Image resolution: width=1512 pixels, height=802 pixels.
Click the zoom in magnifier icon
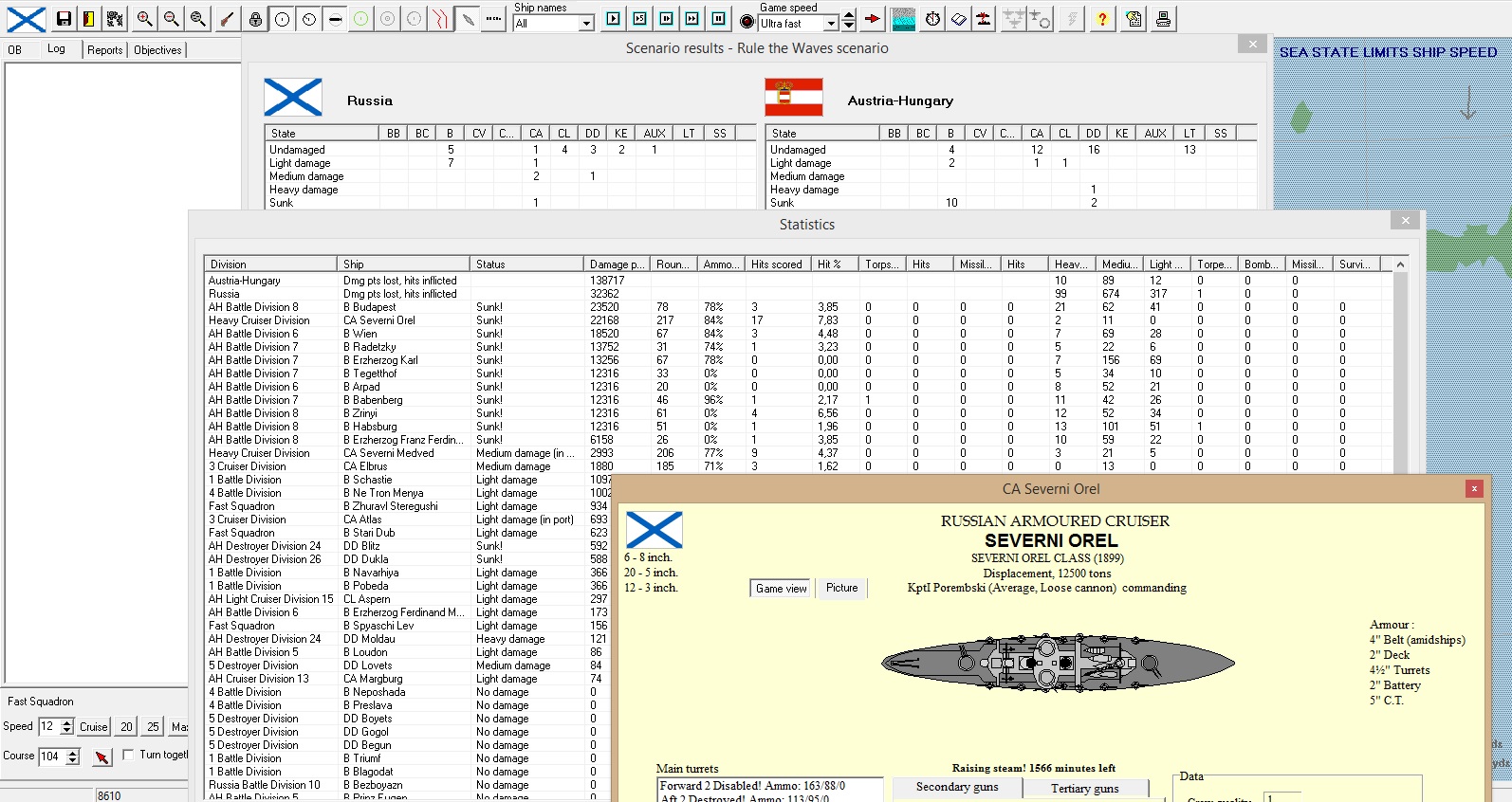pos(144,19)
